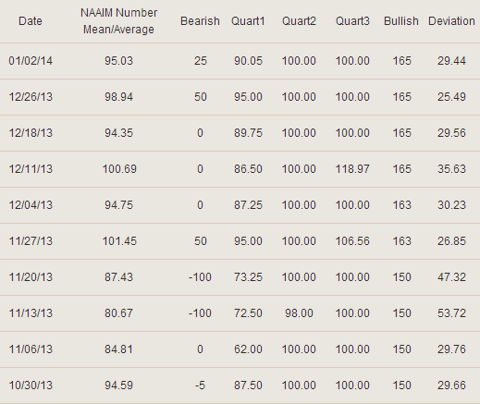The image size is (480, 404).
Task: Click the Date column header
Action: click(x=30, y=21)
